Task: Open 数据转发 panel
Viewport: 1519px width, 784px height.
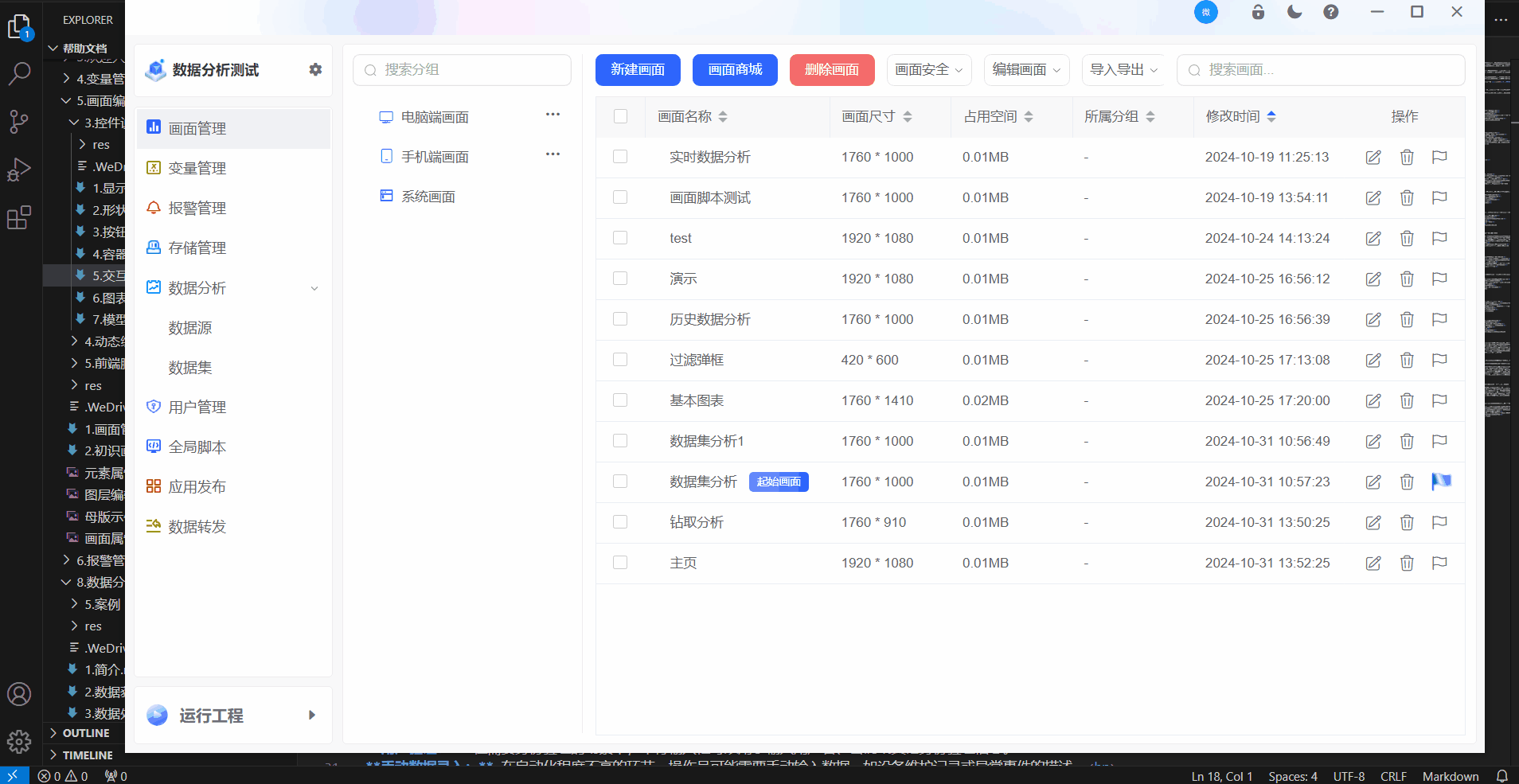Action: (197, 526)
